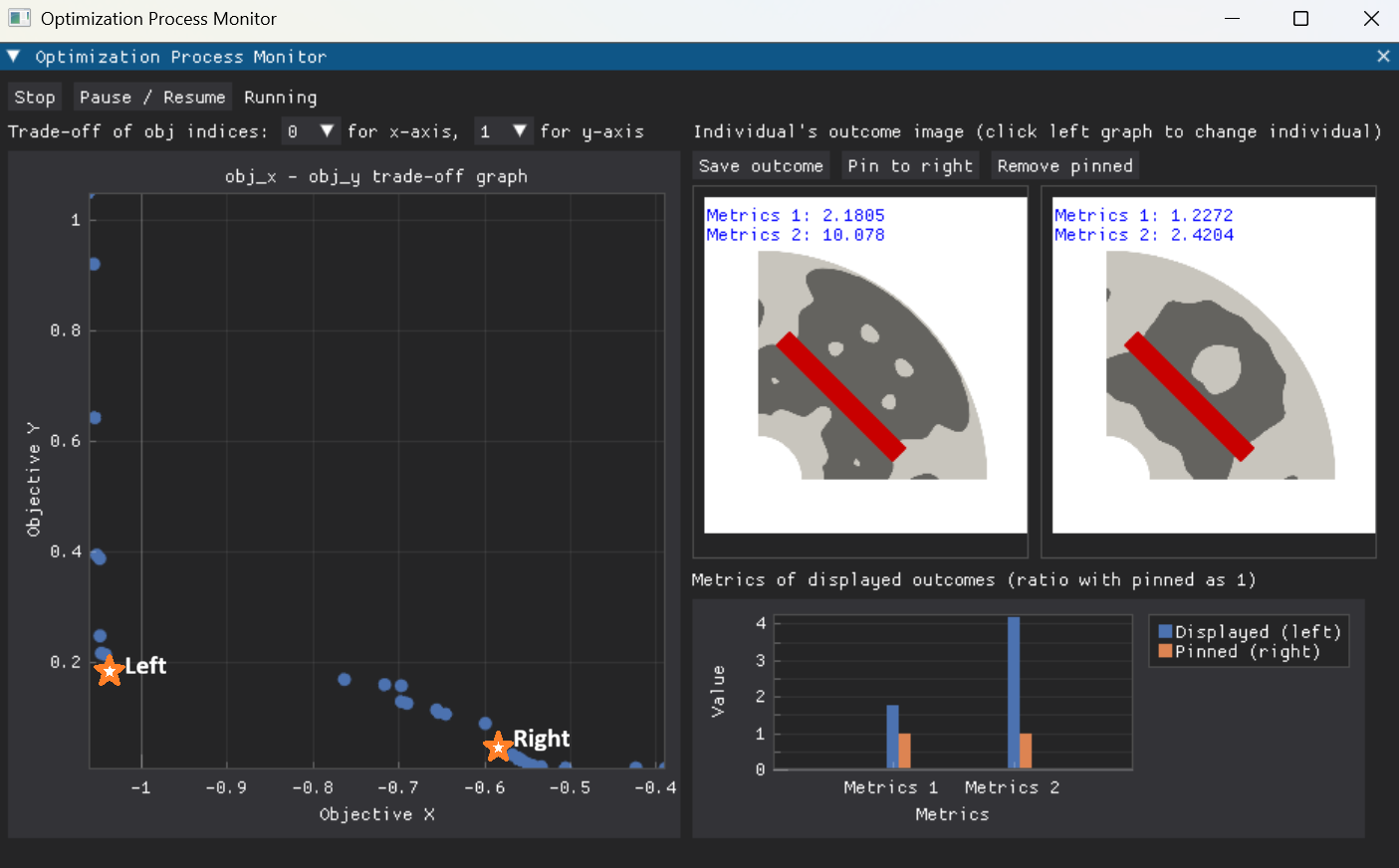Click the pinned outcome image on right

click(x=1214, y=365)
